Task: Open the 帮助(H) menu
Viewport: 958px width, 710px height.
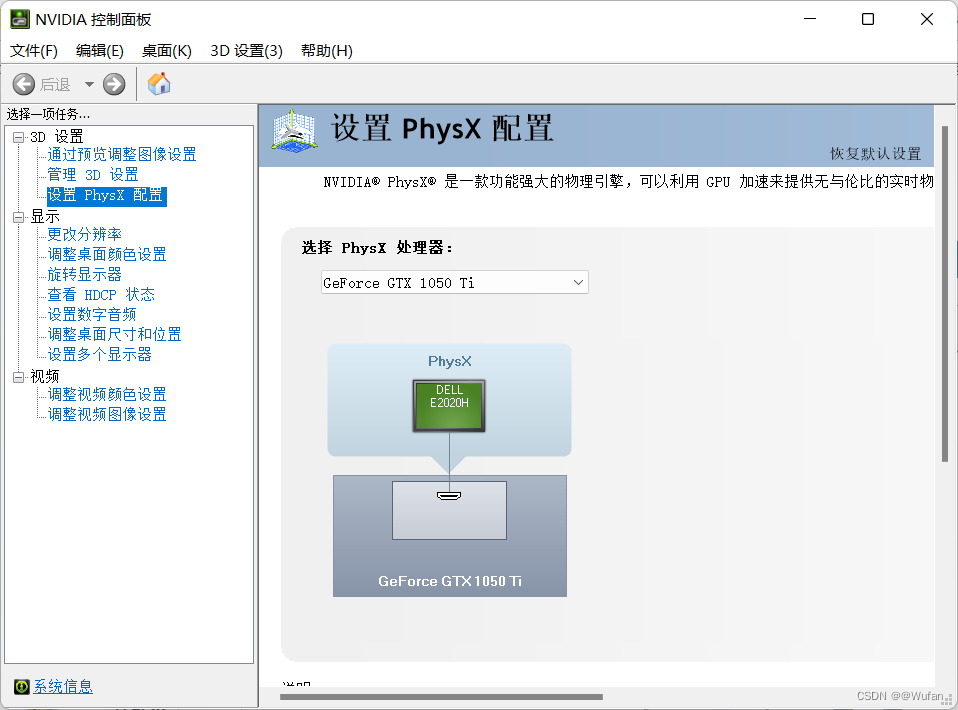Action: pos(327,51)
